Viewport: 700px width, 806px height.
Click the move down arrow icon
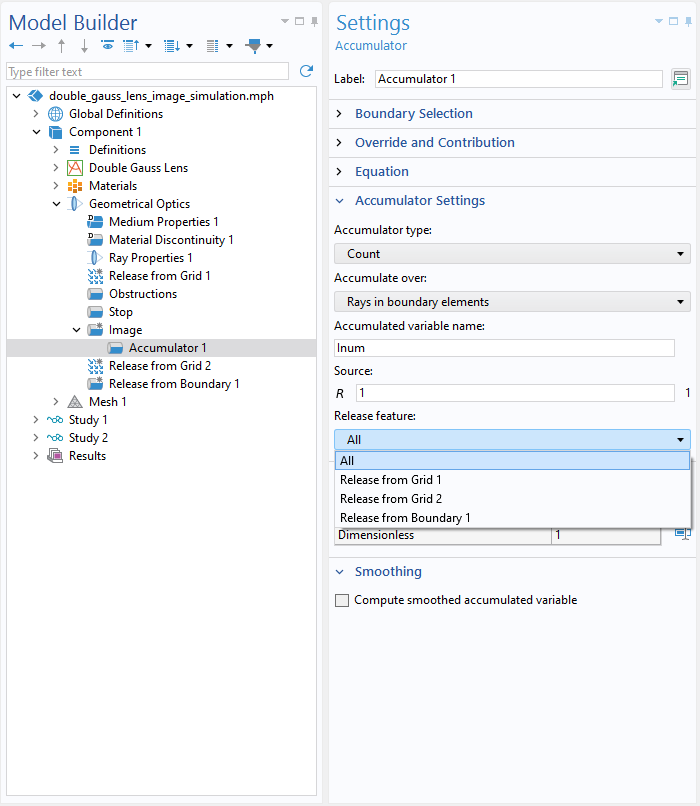84,46
